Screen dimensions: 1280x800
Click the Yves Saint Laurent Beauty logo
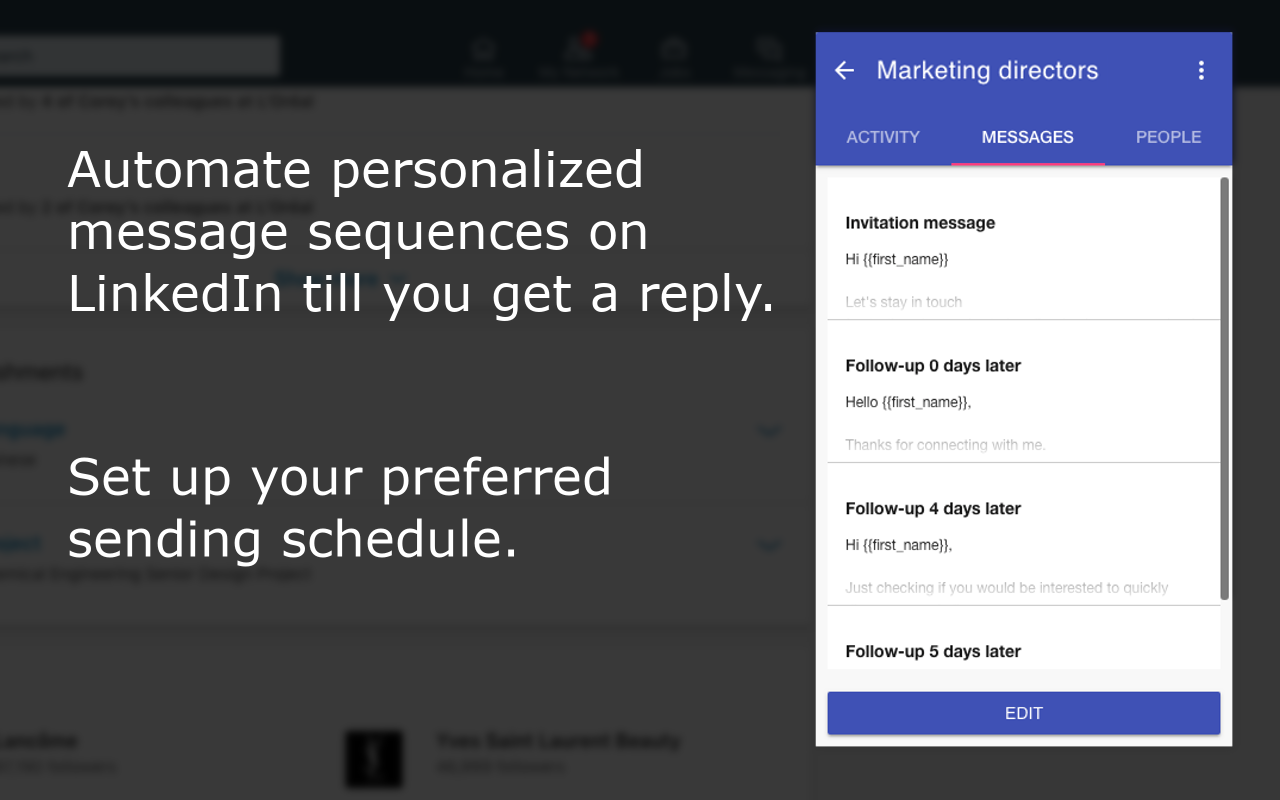pos(374,758)
